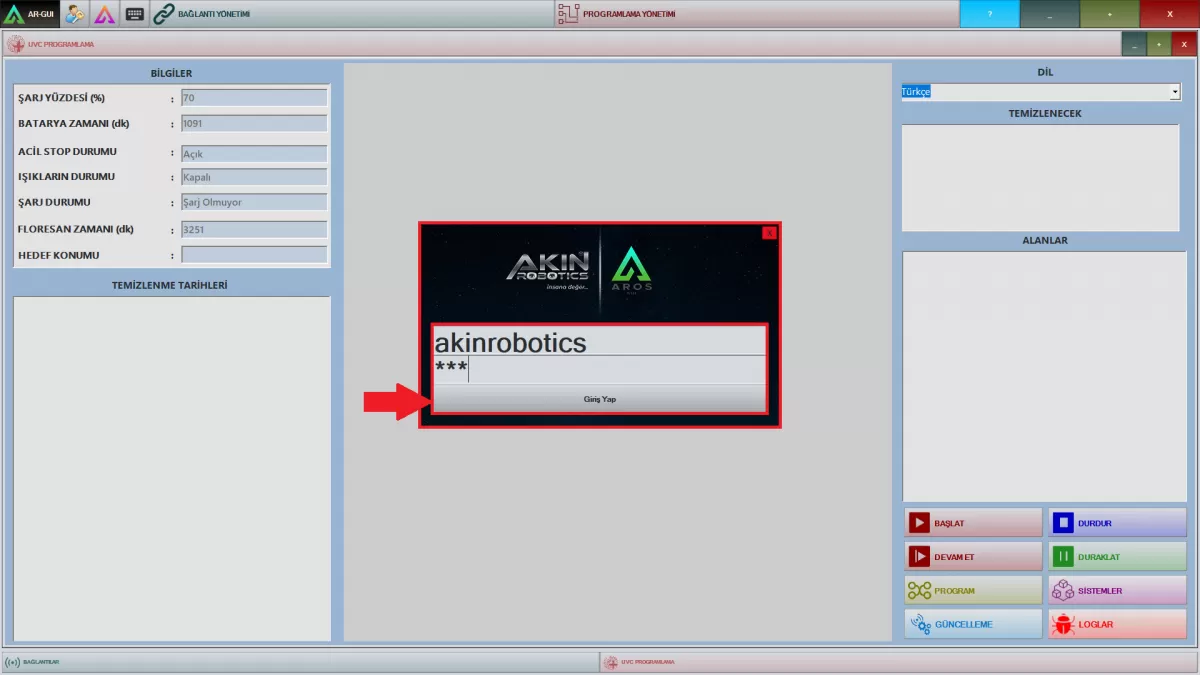Viewport: 1200px width, 675px height.
Task: Open BAĞLANTI YÖNETİMİ menu
Action: 215,14
